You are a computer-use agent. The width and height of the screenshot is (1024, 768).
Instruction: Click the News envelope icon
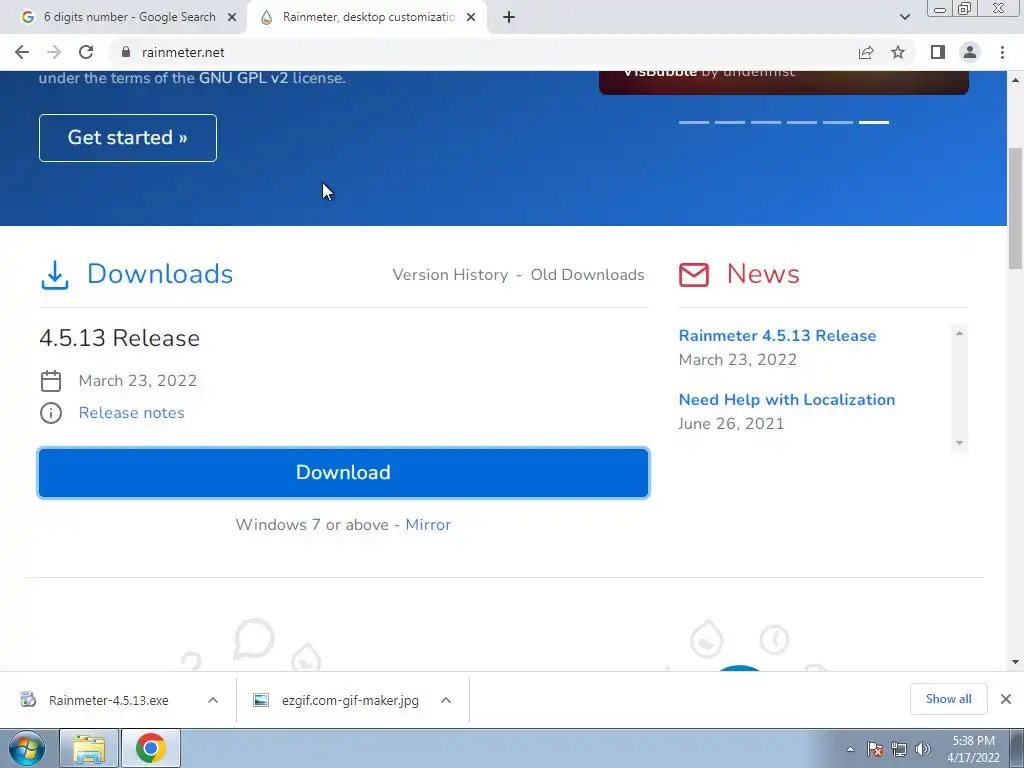[694, 275]
